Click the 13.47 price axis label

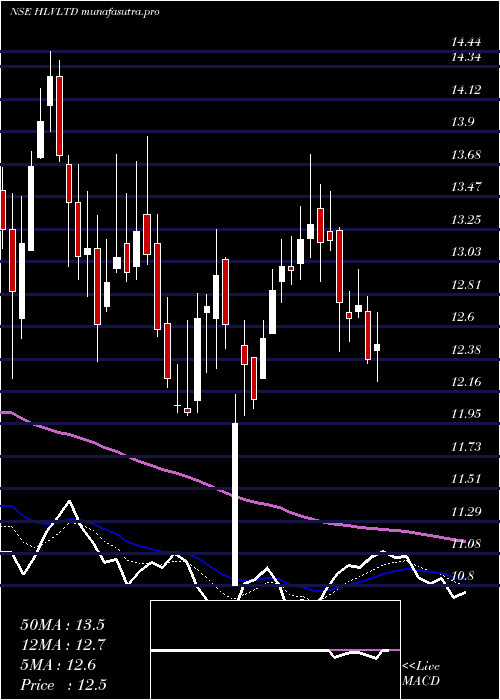pos(466,187)
